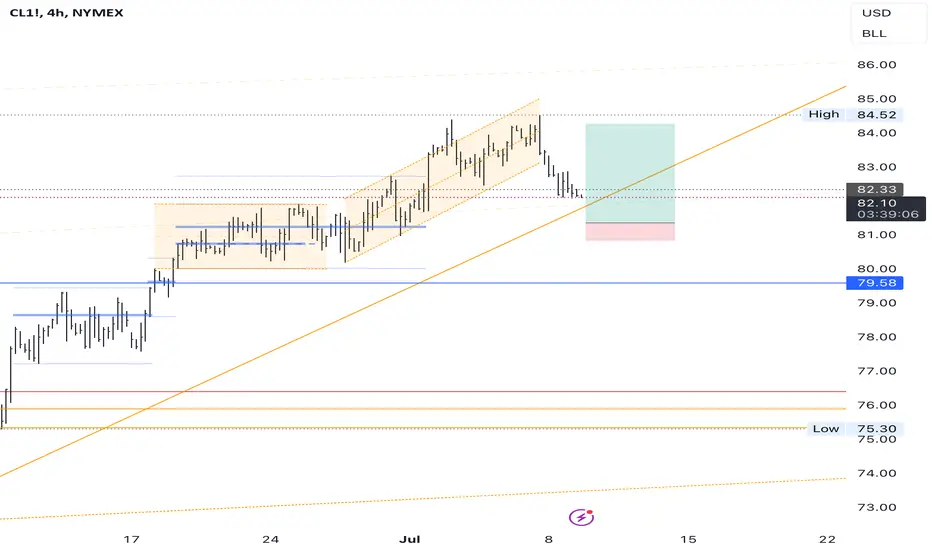
Task: Click the 78.00 price axis label
Action: [x=876, y=337]
